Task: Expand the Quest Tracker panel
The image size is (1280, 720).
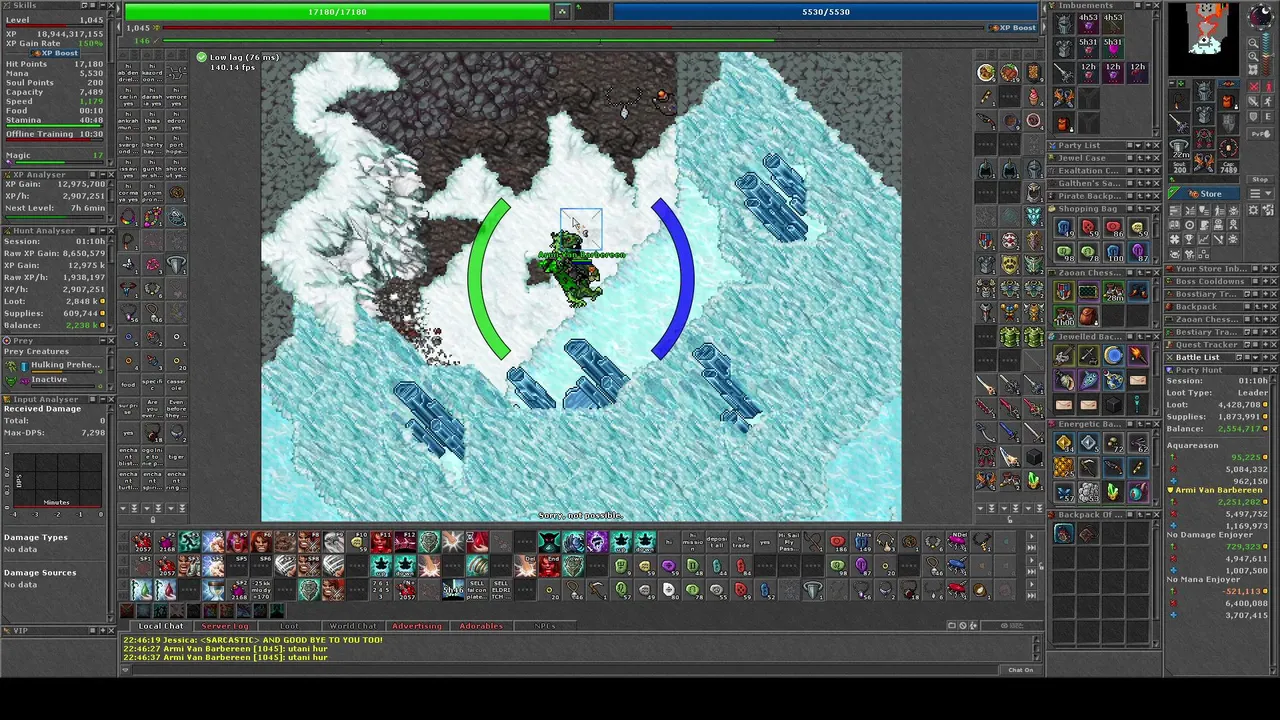Action: click(1265, 345)
